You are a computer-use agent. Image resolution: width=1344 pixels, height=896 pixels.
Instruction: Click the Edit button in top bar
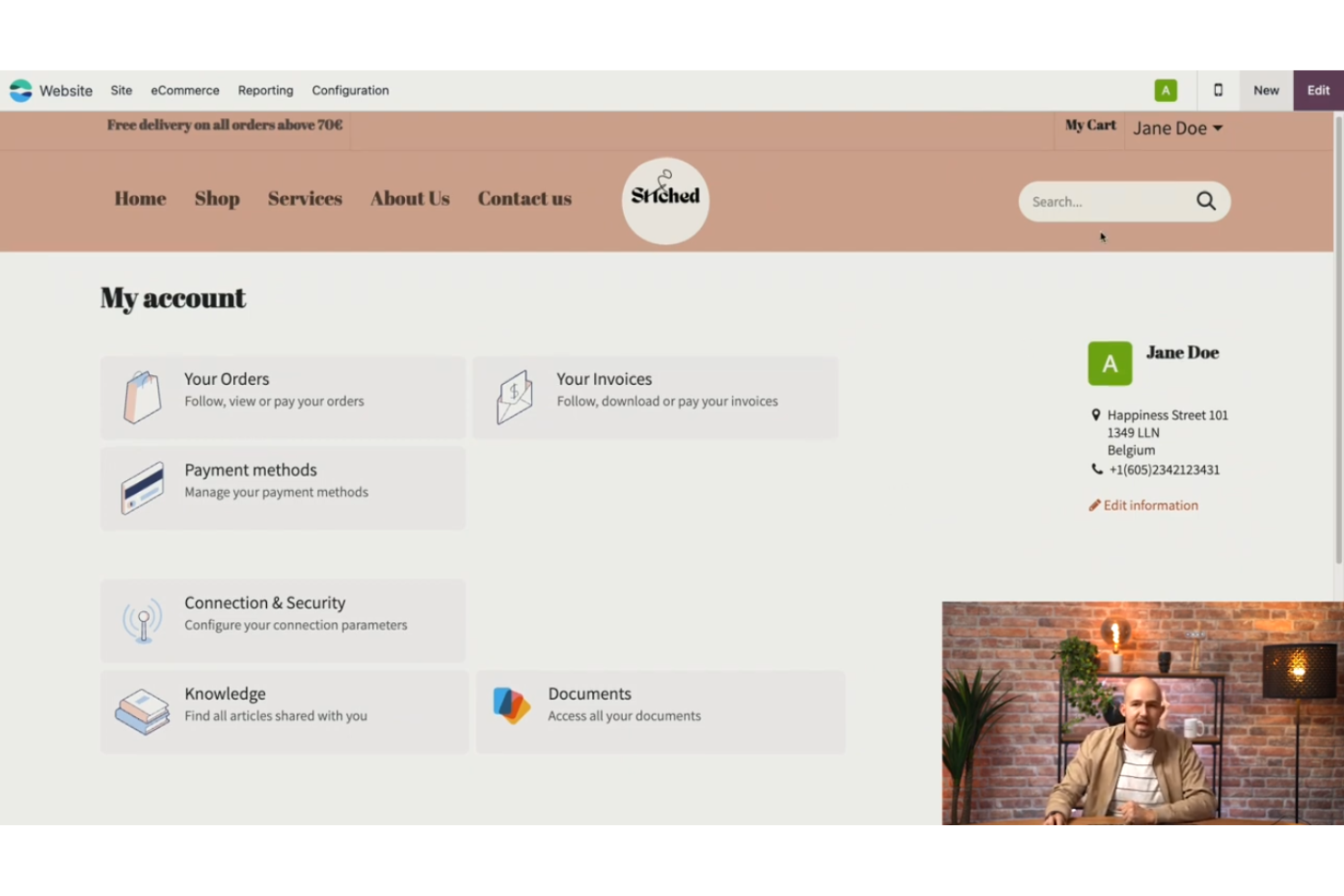(1319, 91)
